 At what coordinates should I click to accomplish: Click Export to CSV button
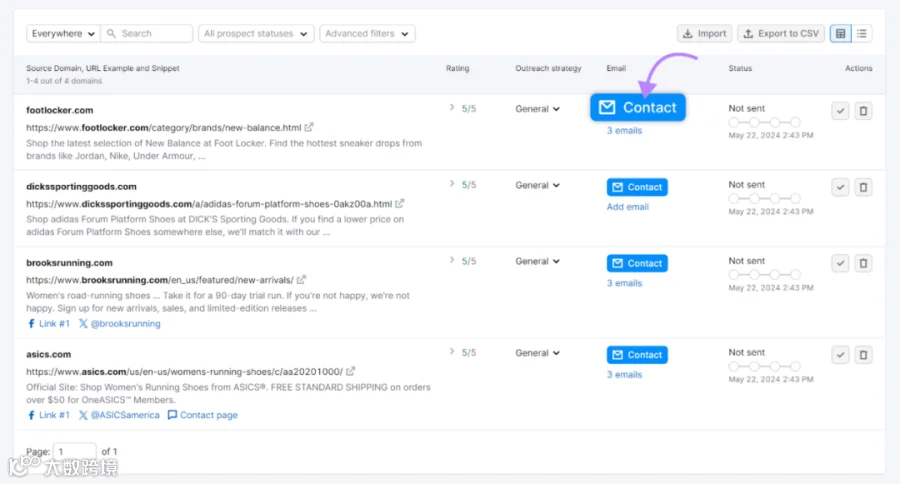coord(781,33)
